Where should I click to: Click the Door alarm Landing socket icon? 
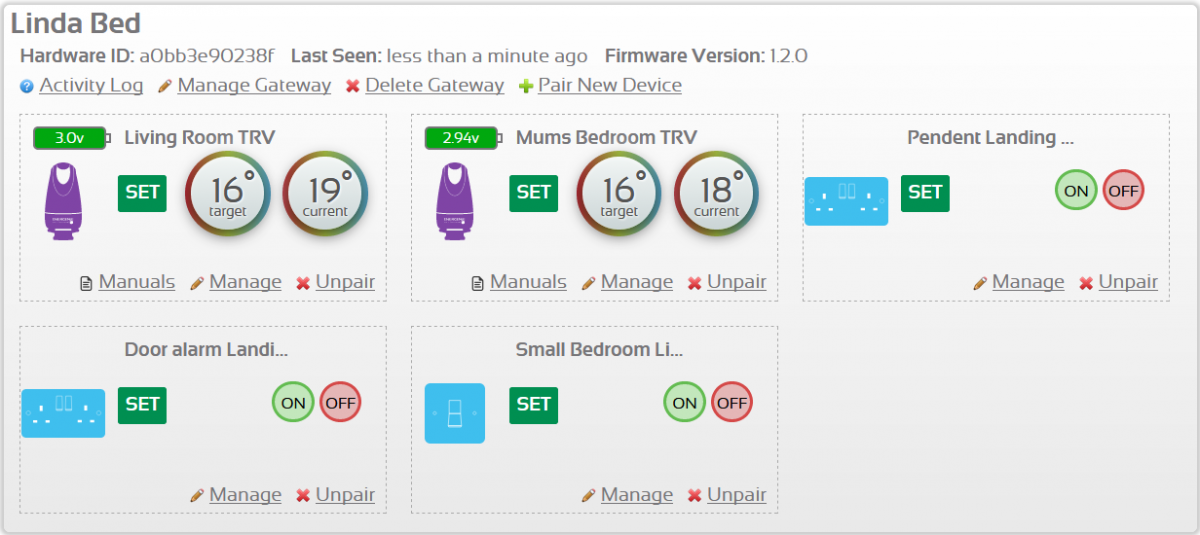point(63,413)
